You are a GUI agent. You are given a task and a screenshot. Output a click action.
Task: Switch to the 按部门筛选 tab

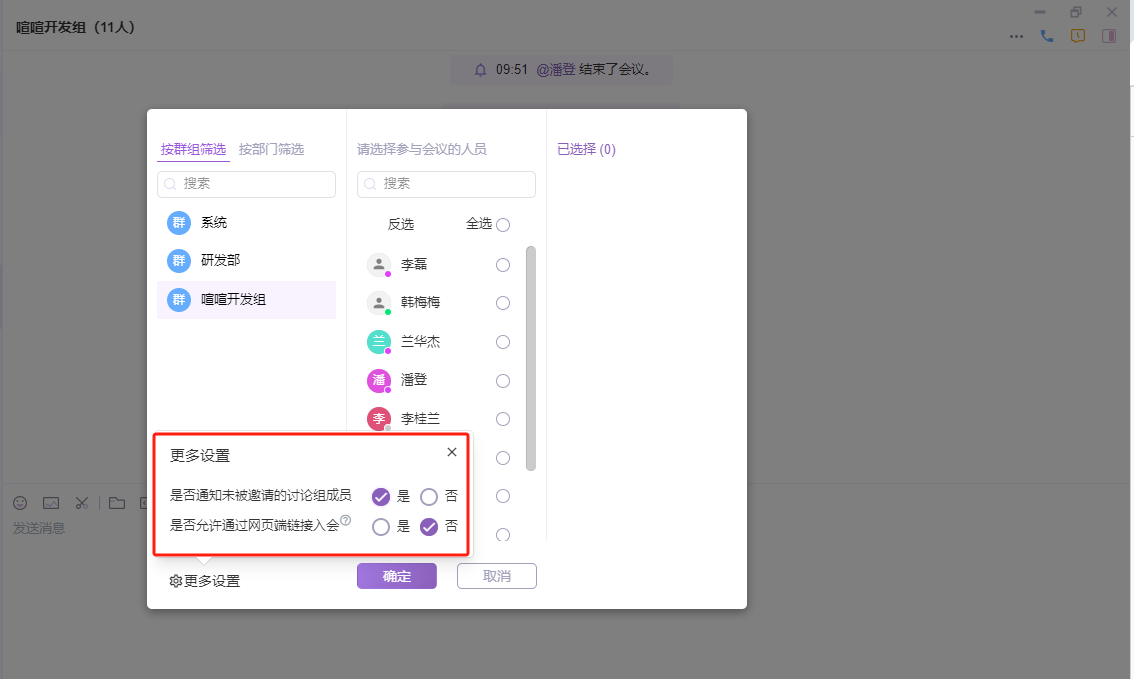(x=271, y=149)
